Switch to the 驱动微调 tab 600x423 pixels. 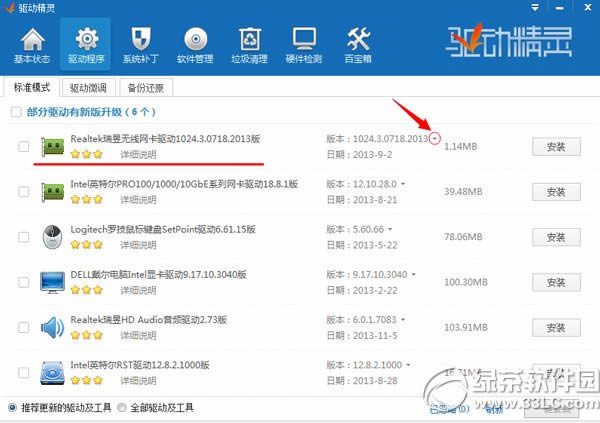click(88, 88)
